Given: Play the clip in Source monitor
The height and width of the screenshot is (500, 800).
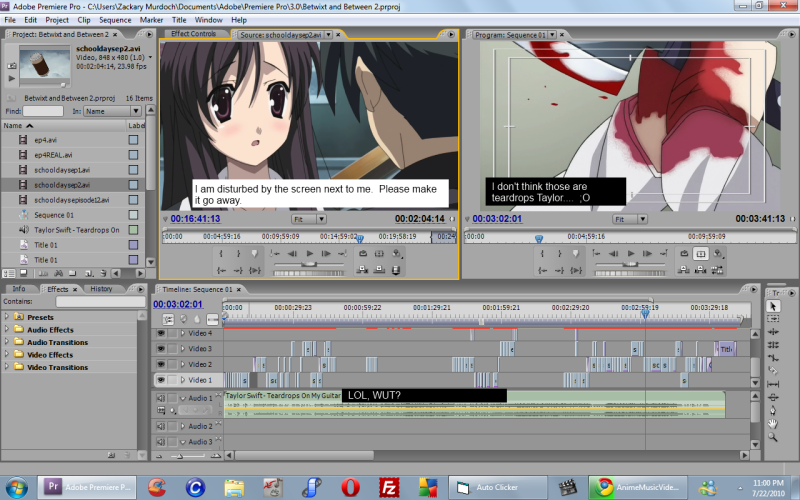Looking at the screenshot, I should click(x=309, y=254).
